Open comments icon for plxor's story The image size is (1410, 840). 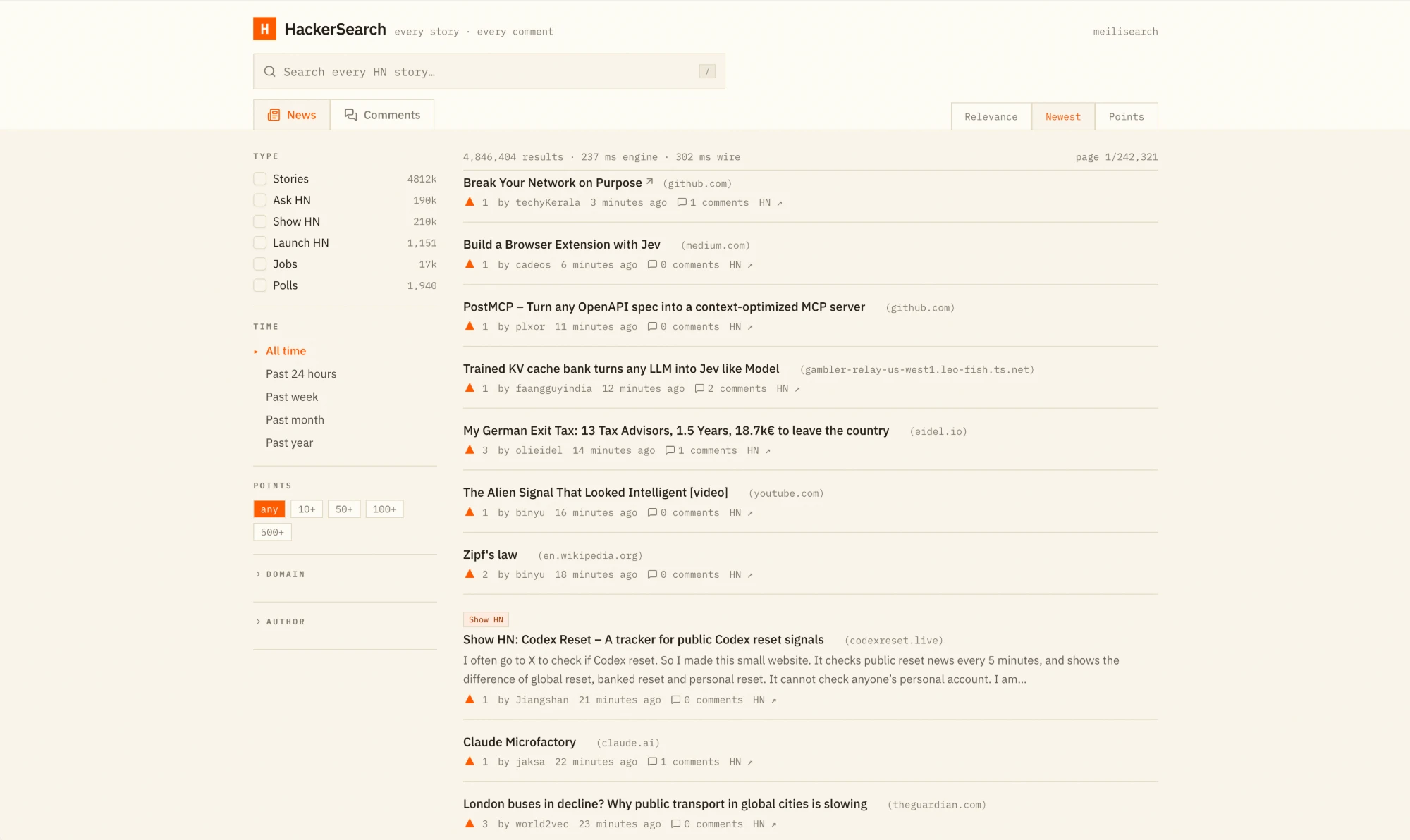tap(652, 326)
